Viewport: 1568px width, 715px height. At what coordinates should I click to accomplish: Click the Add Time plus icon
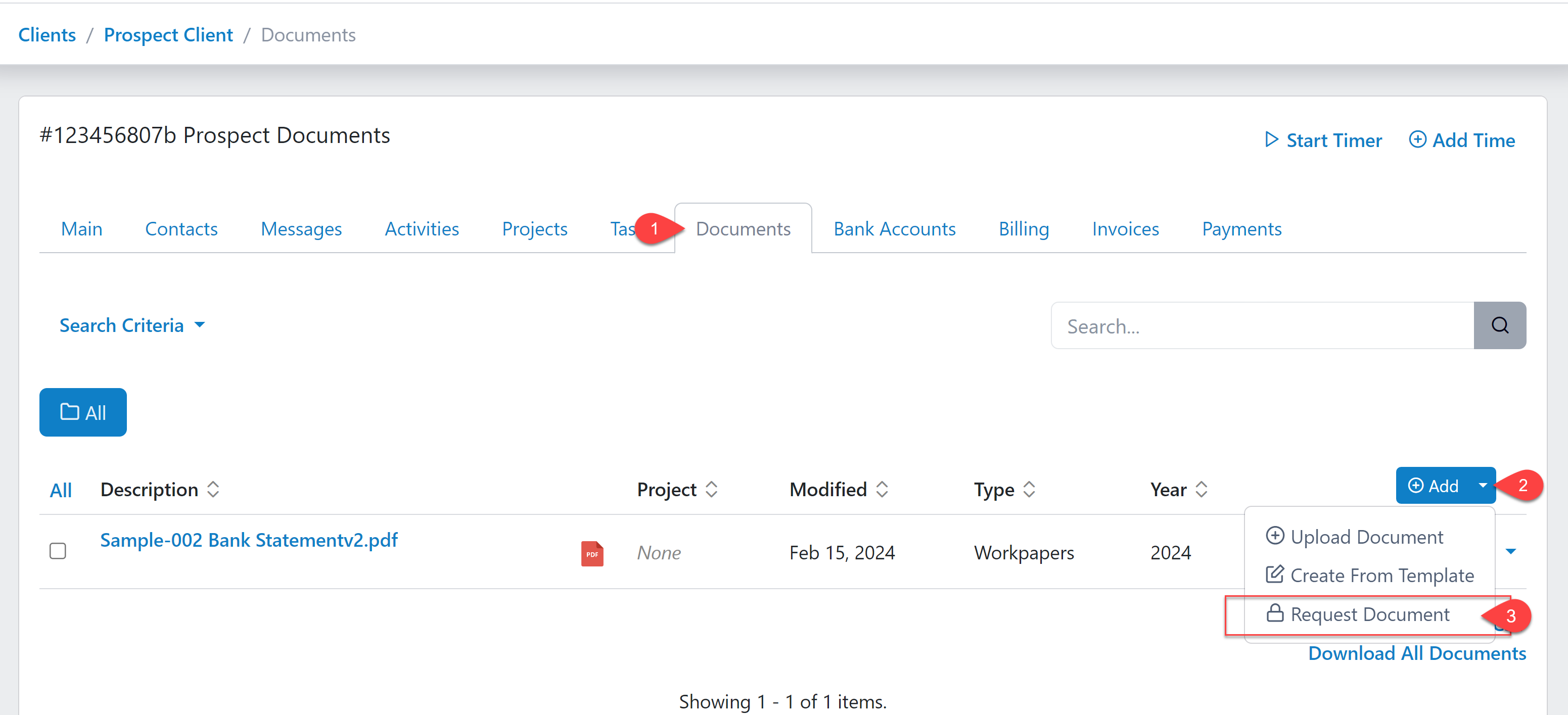(1419, 139)
